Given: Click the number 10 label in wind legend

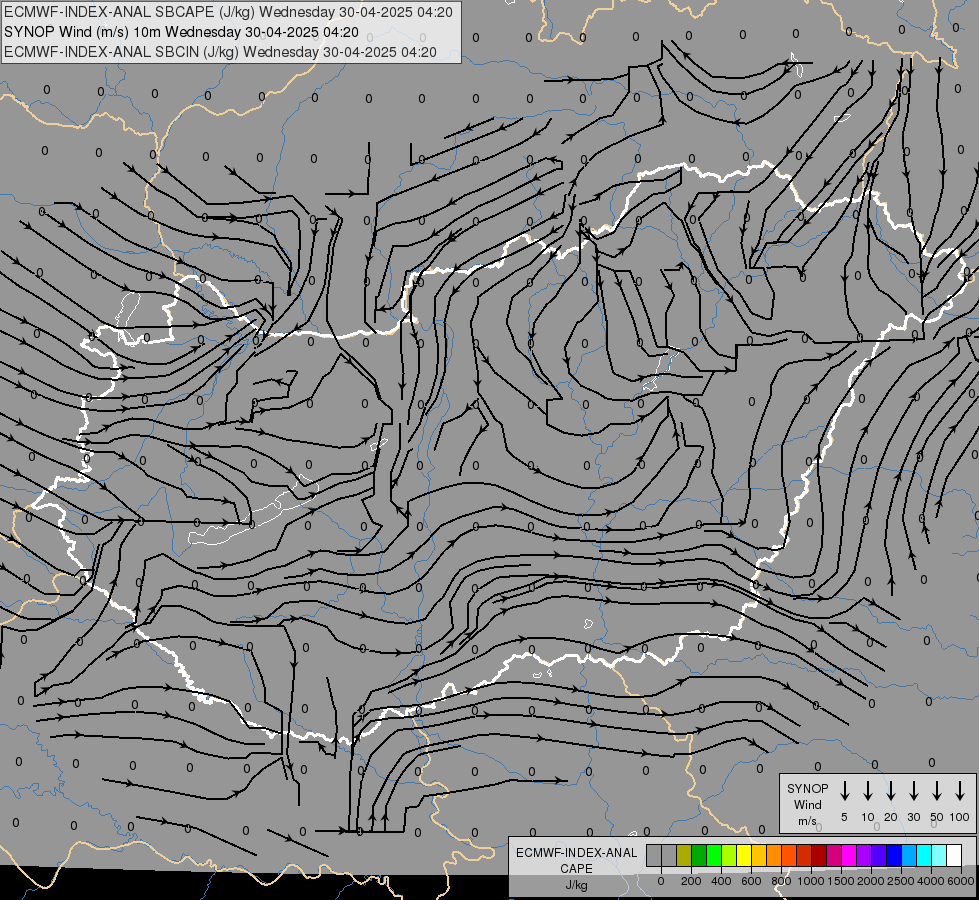Looking at the screenshot, I should click(868, 817).
